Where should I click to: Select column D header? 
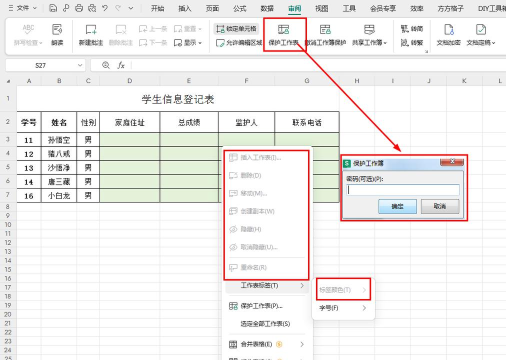(130, 81)
